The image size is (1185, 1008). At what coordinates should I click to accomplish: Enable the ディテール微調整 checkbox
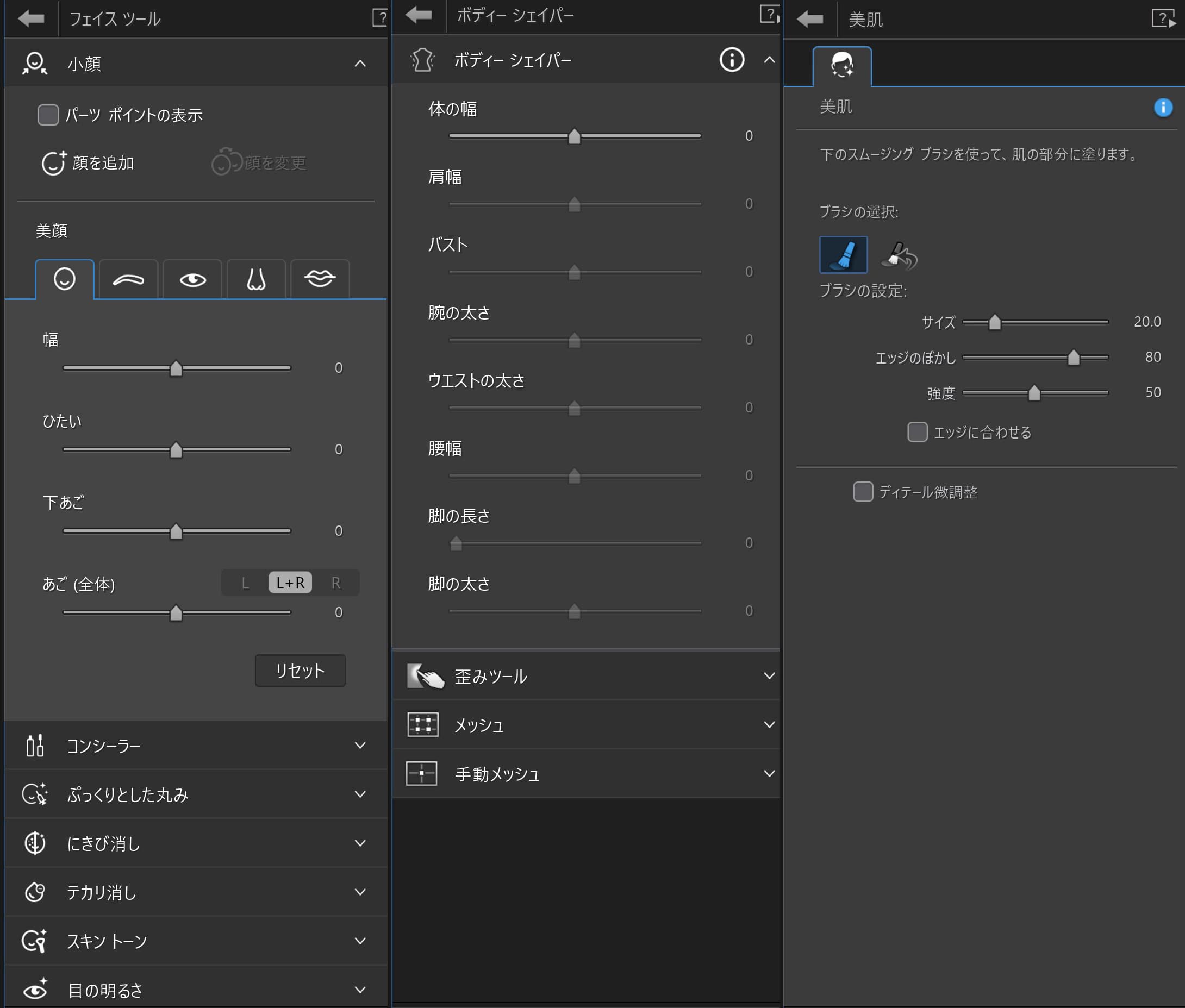(863, 492)
